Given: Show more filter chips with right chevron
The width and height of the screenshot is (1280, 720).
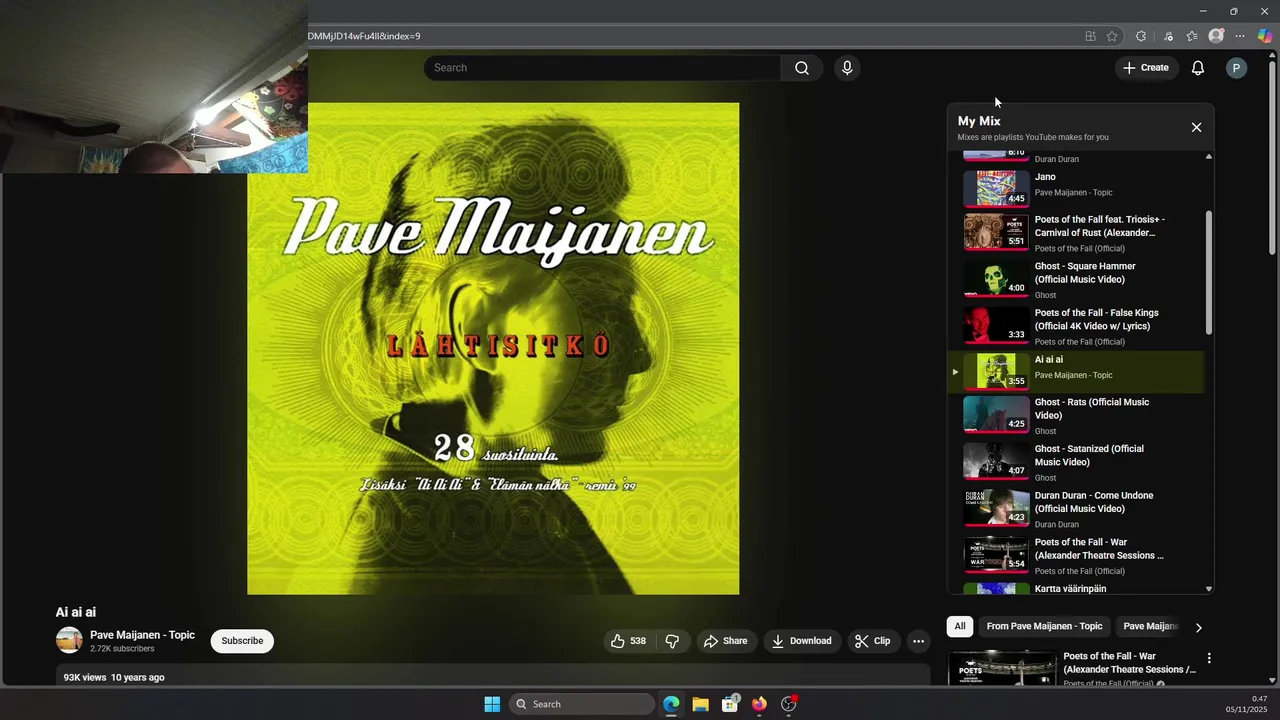Looking at the screenshot, I should (x=1198, y=627).
